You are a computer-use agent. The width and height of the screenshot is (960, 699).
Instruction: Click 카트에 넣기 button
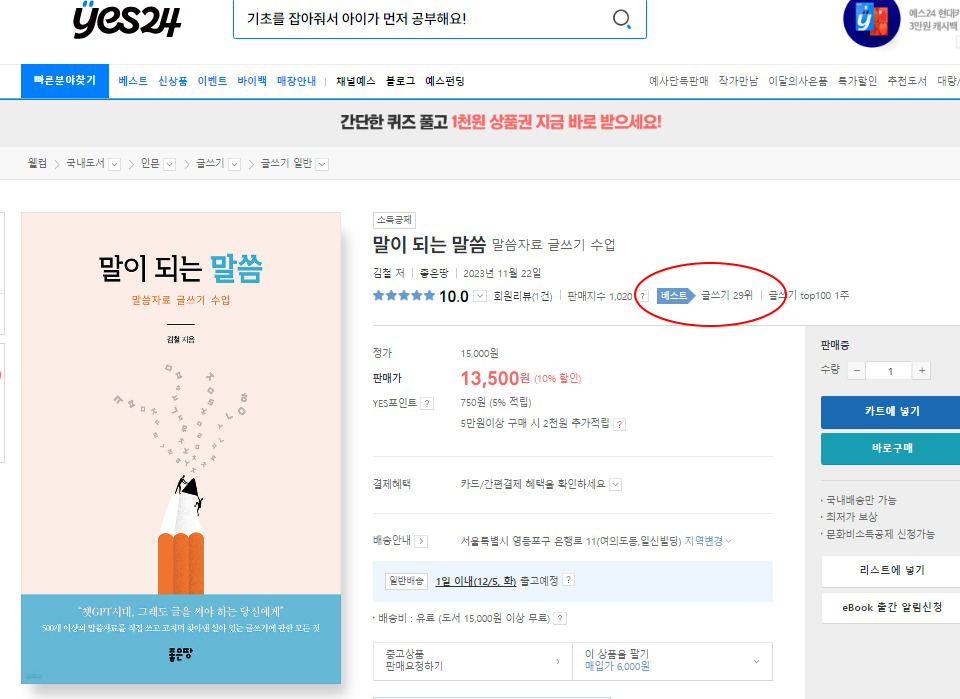pyautogui.click(x=892, y=411)
